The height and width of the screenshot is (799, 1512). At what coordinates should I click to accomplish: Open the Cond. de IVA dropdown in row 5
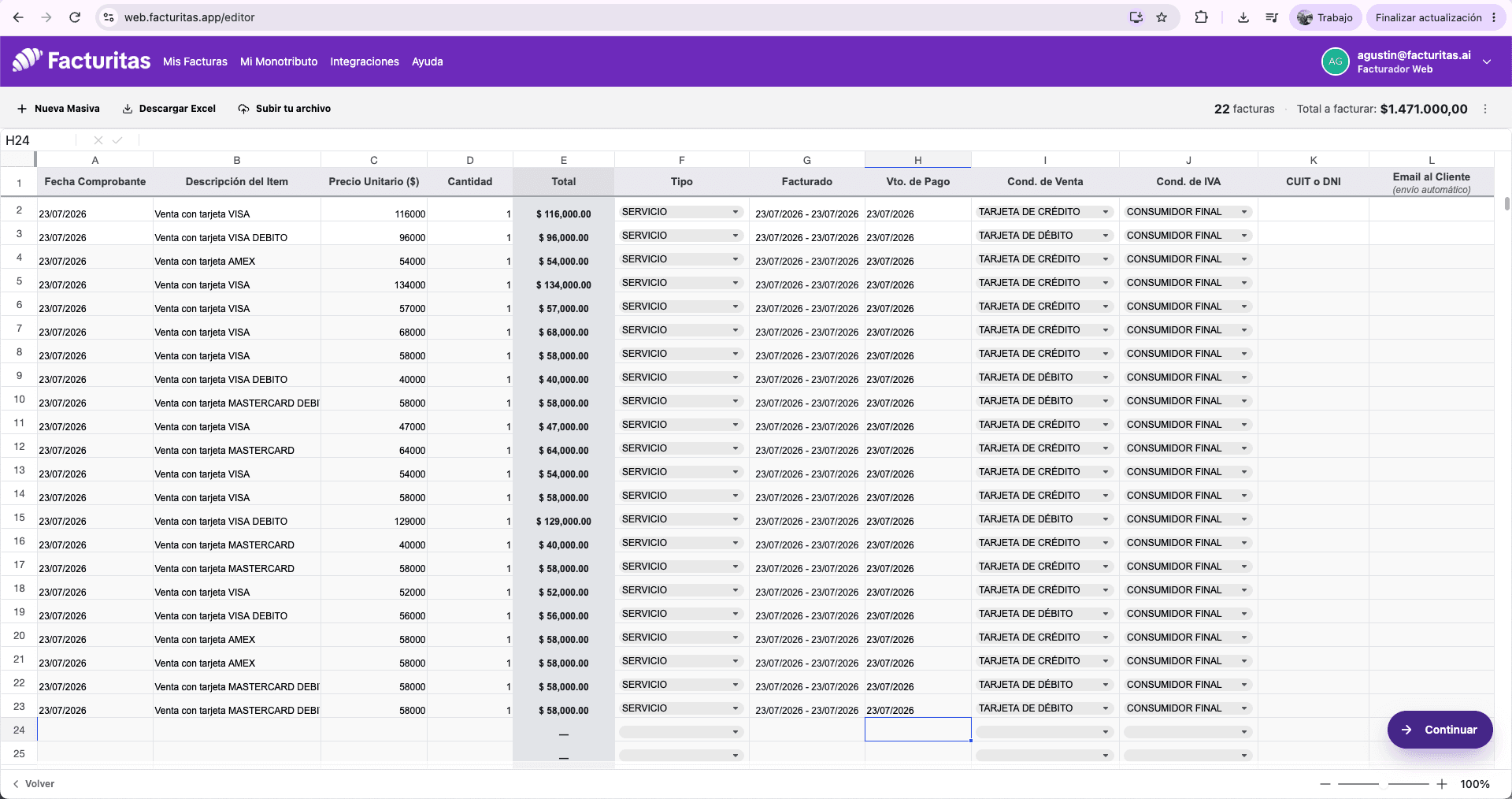[x=1188, y=283]
